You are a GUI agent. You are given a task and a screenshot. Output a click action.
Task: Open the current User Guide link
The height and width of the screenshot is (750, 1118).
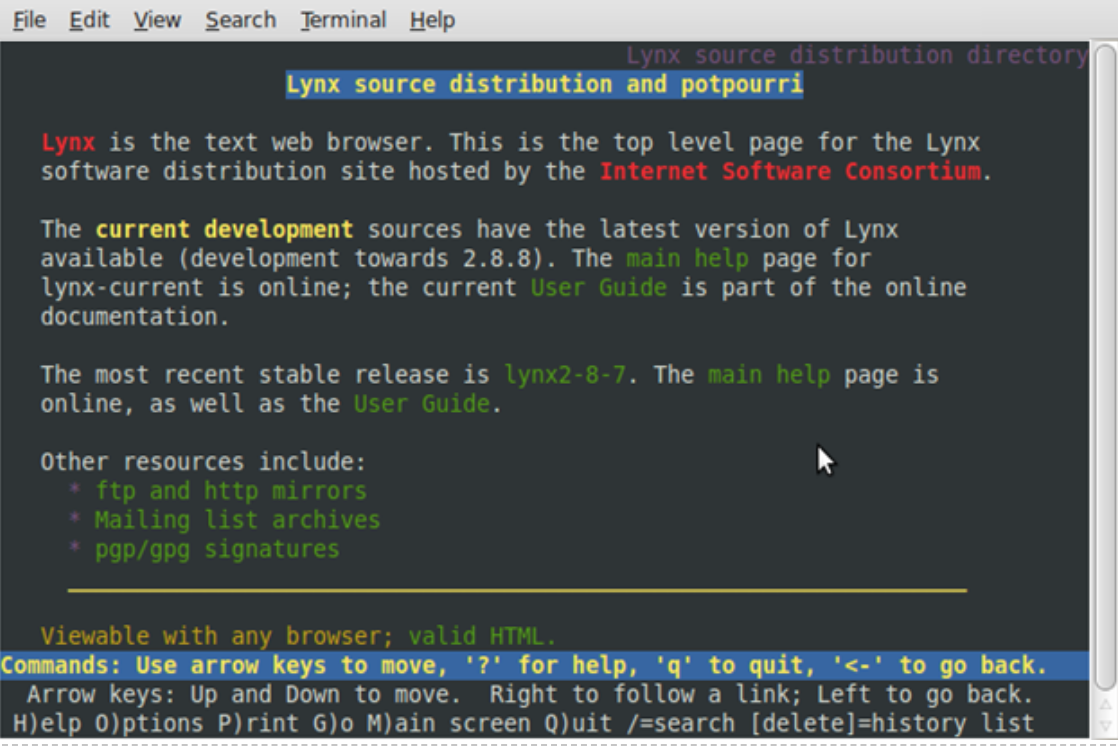pos(598,288)
